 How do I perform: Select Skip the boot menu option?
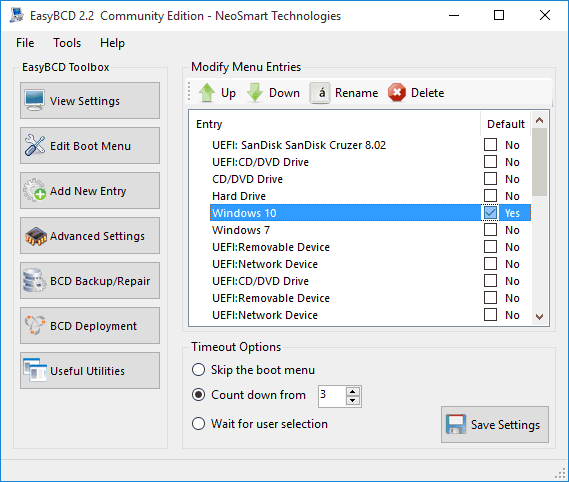pos(198,370)
